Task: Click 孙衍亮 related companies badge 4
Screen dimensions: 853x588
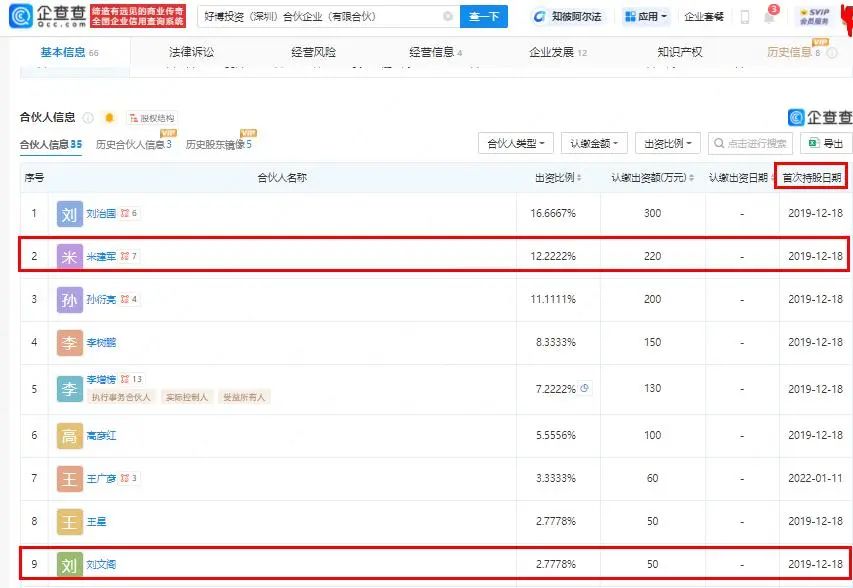Action: (129, 299)
